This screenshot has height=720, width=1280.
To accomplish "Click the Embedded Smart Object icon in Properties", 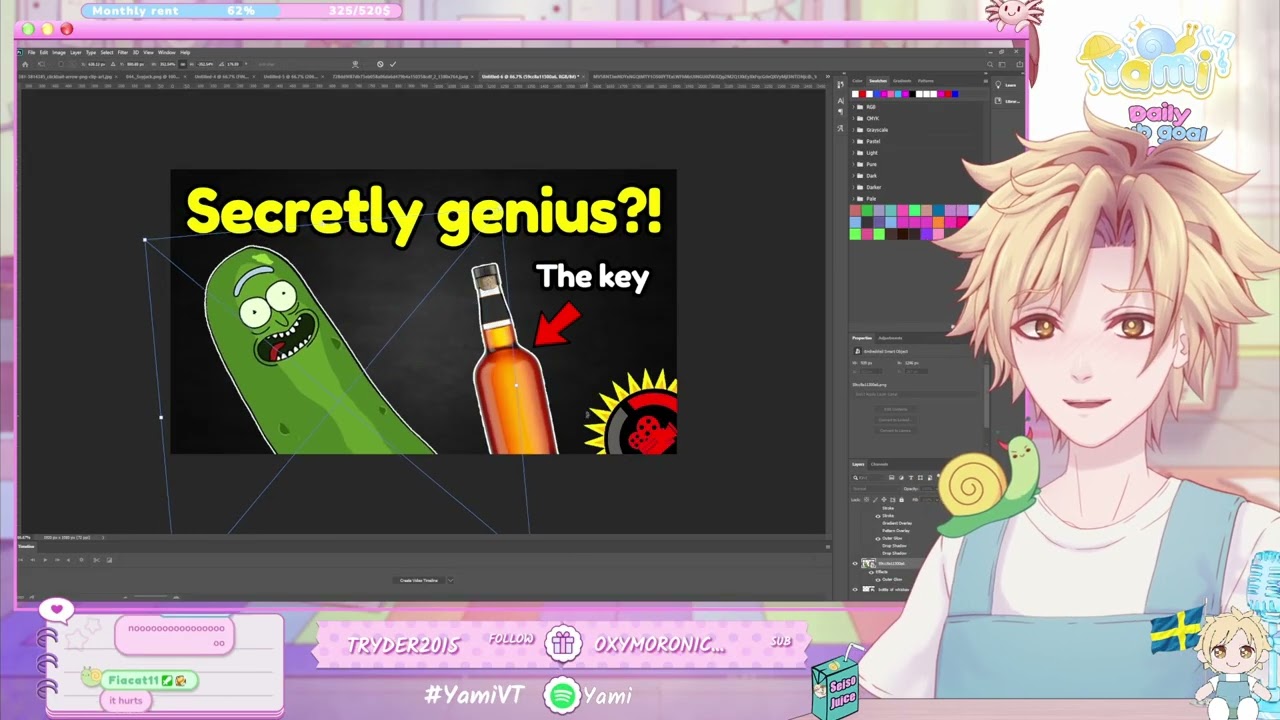I will click(x=857, y=351).
